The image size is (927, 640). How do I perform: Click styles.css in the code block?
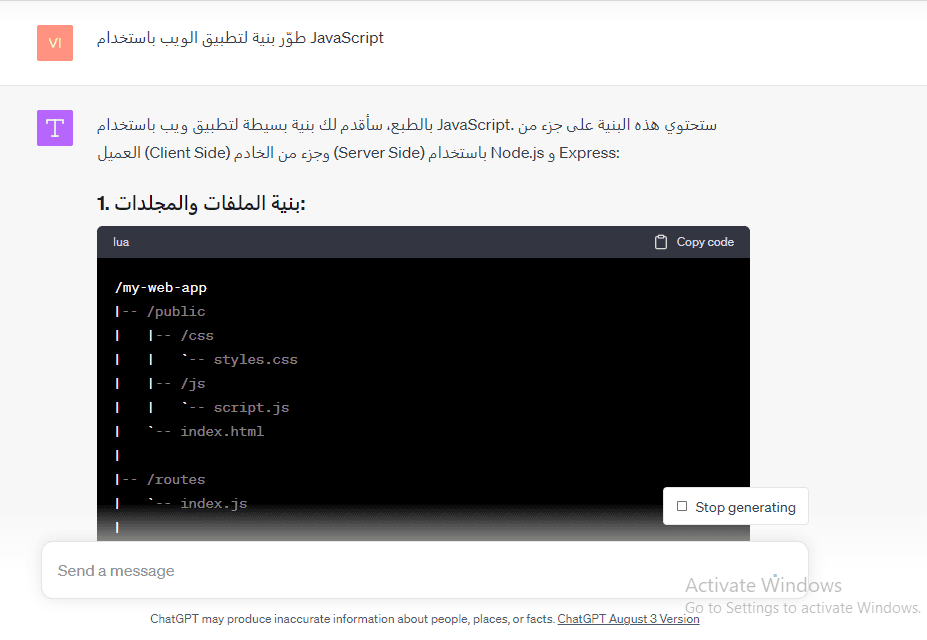(x=255, y=359)
